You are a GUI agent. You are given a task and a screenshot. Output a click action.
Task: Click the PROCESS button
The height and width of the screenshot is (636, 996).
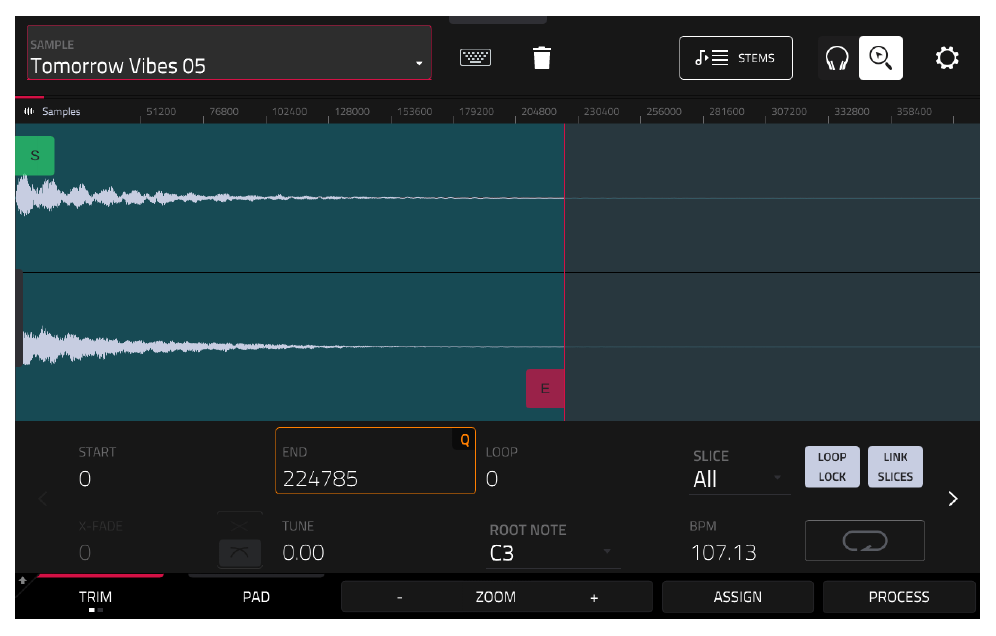pyautogui.click(x=899, y=597)
